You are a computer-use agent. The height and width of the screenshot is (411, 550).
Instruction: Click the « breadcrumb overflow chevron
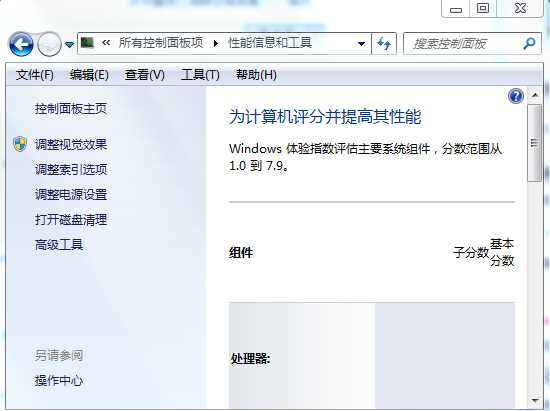[x=106, y=43]
